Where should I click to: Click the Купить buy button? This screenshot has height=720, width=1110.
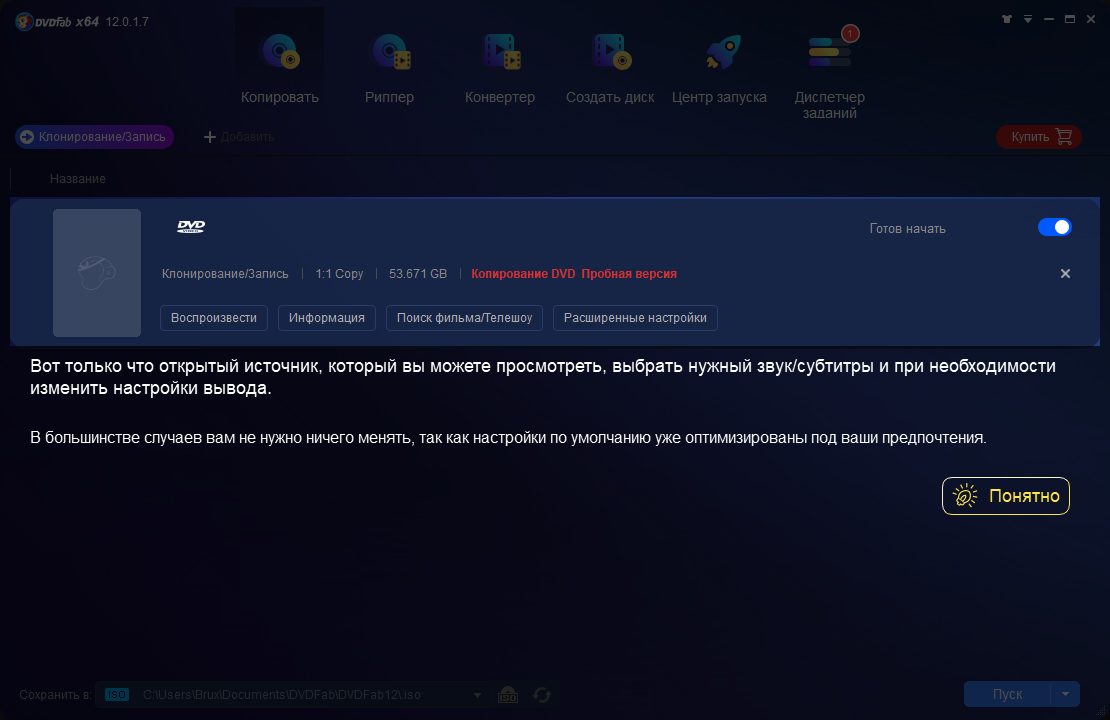click(x=1039, y=137)
